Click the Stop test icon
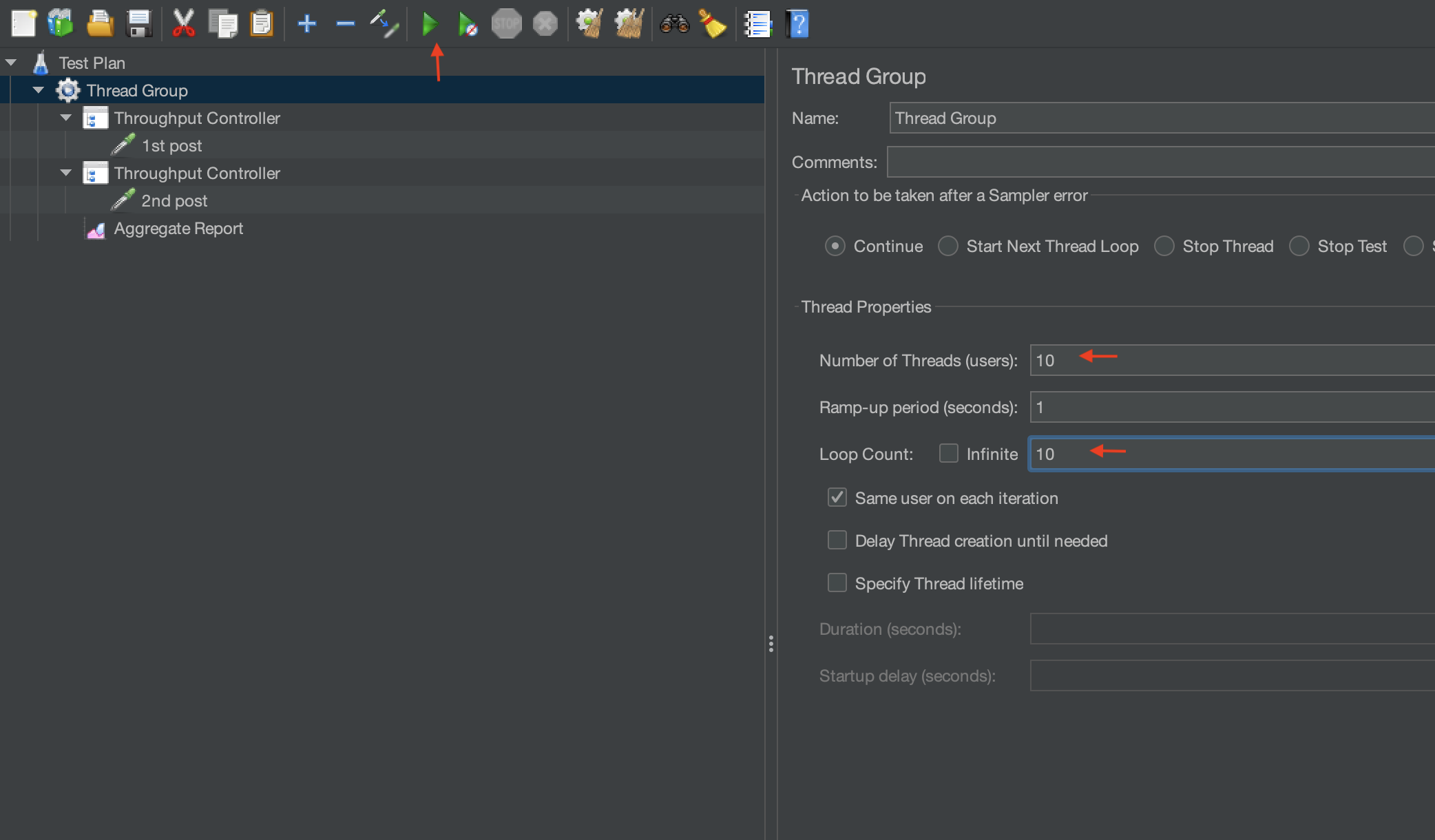This screenshot has width=1435, height=840. click(x=506, y=23)
